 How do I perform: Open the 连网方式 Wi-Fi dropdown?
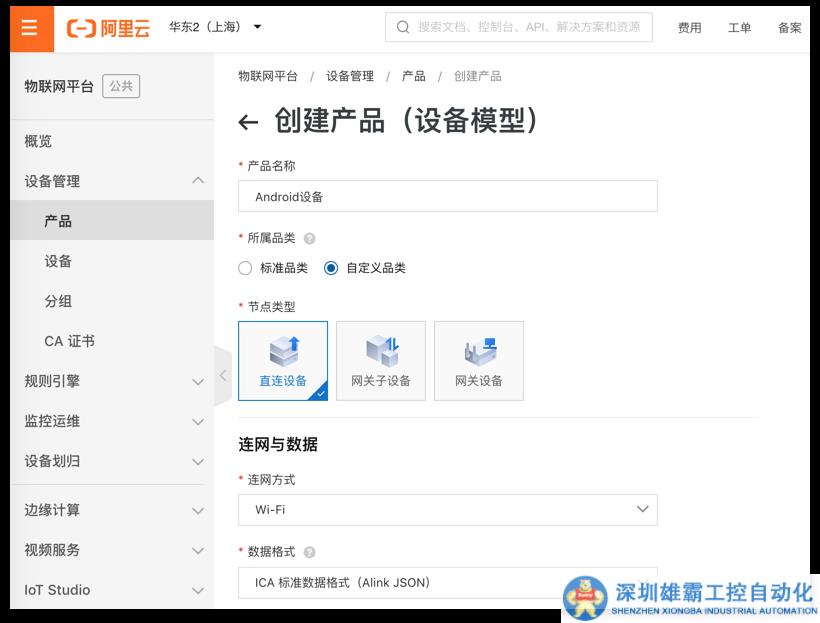pos(448,509)
